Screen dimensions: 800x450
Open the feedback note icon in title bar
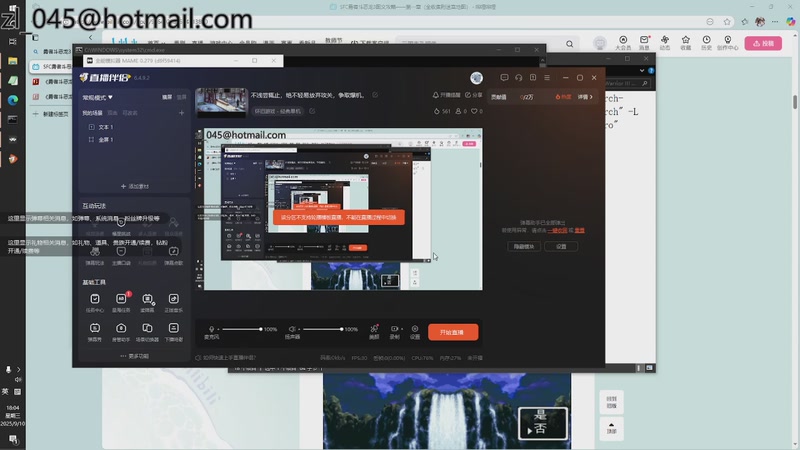point(533,78)
